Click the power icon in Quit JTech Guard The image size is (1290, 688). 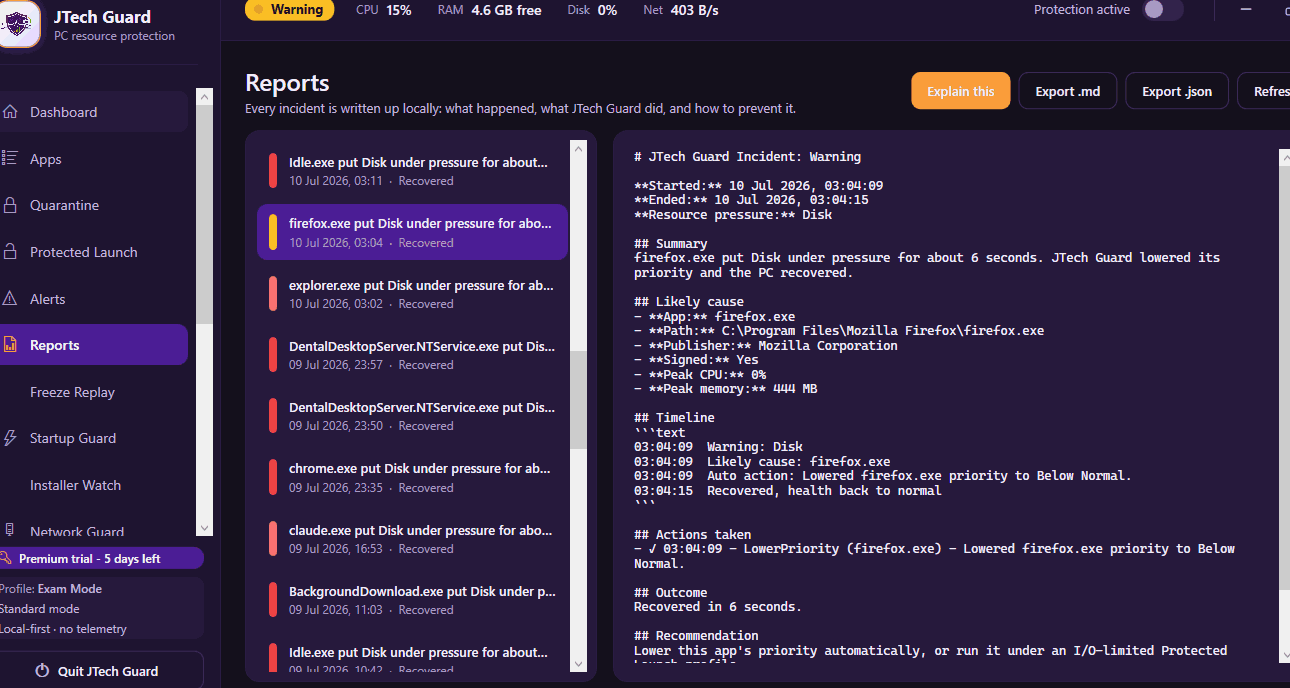(42, 671)
